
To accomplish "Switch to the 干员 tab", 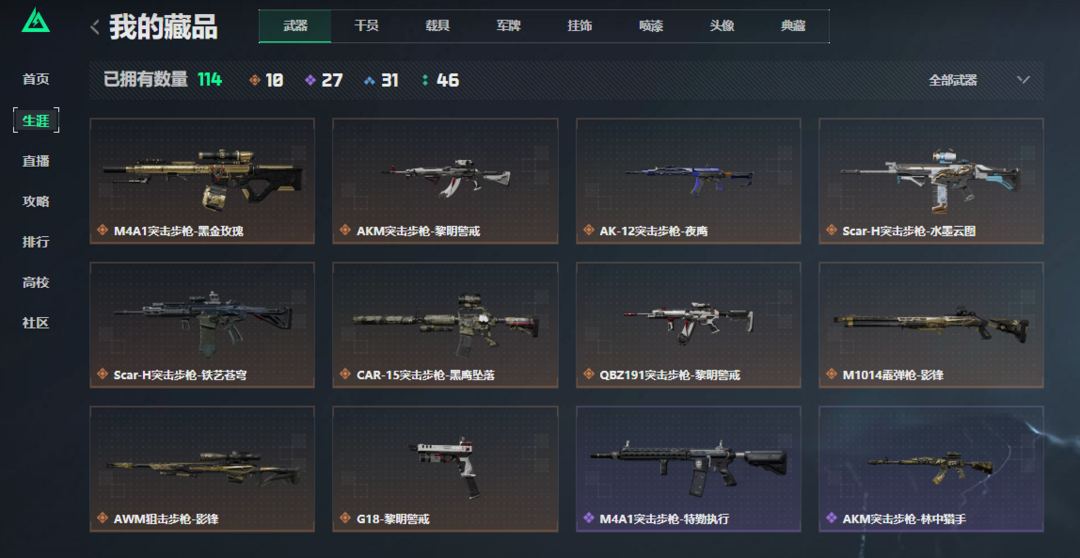I will 366,26.
